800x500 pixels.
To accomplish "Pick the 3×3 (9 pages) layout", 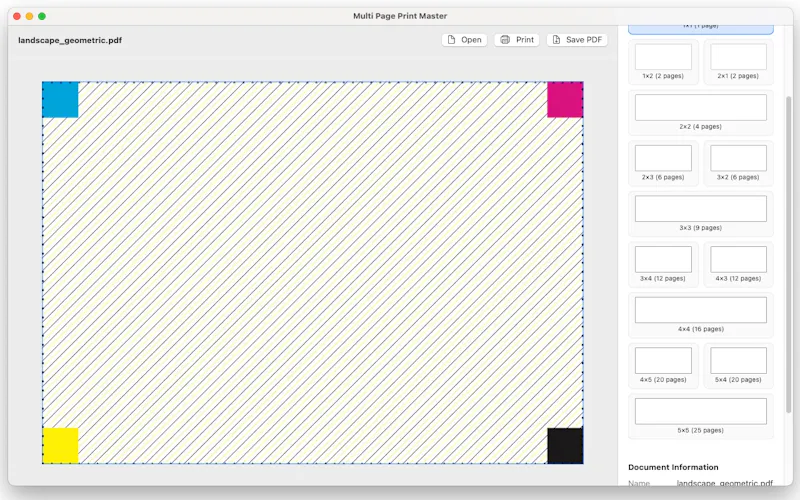I will click(701, 214).
